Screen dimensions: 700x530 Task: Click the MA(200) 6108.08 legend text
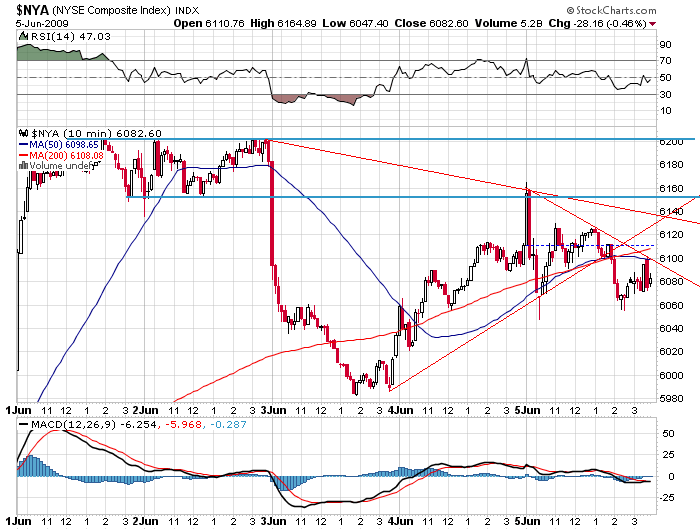67,155
